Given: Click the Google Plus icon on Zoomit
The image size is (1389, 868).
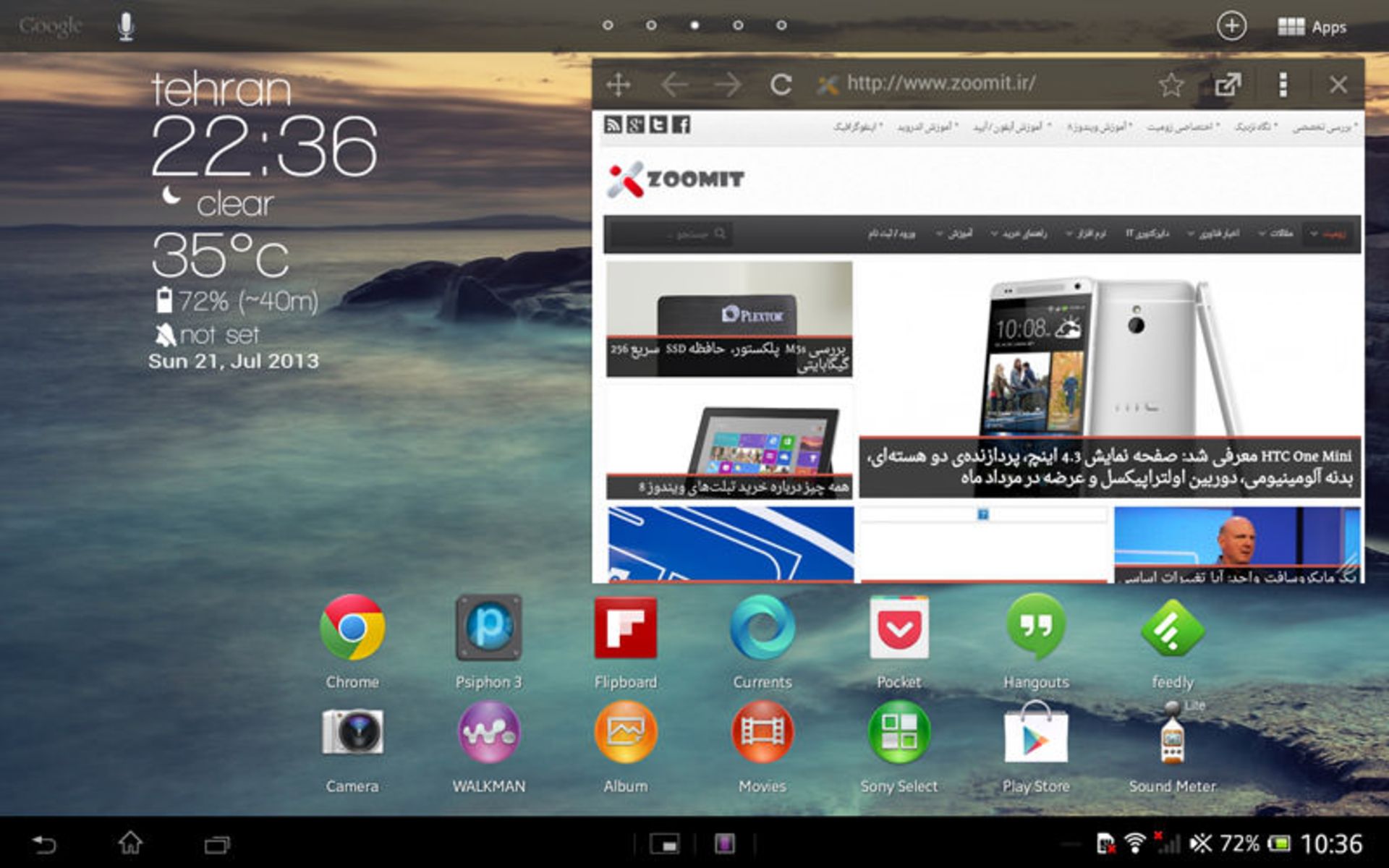Looking at the screenshot, I should pyautogui.click(x=635, y=124).
